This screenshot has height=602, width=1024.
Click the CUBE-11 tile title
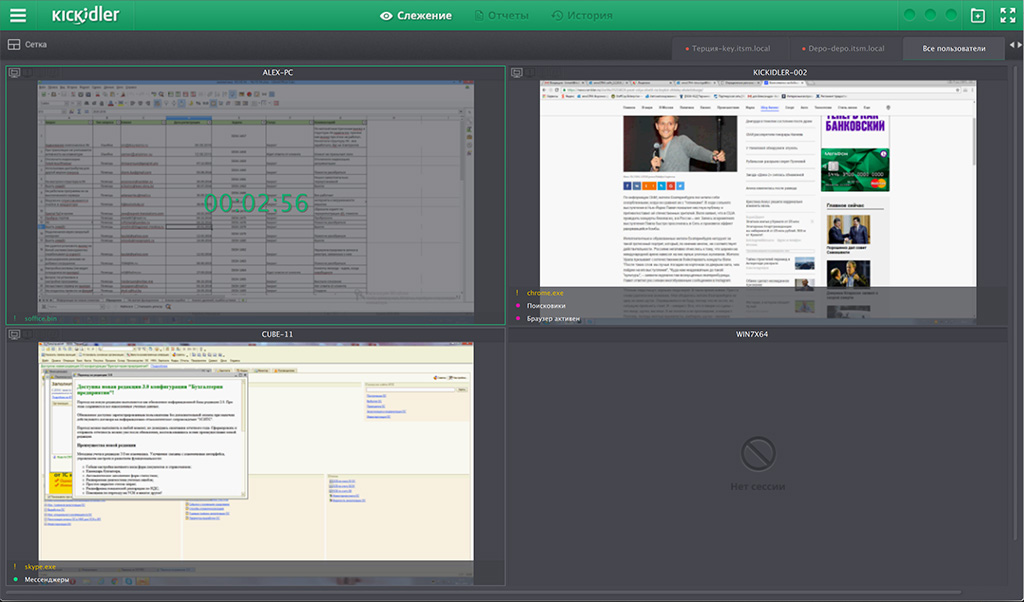click(277, 334)
